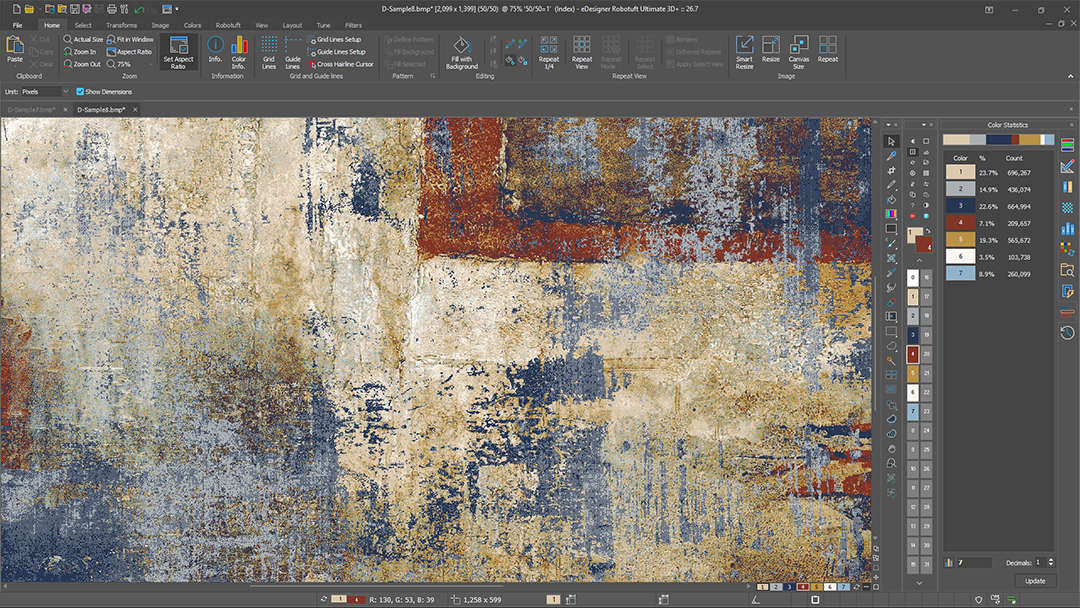The image size is (1080, 608).
Task: Select color 4 red swatch in Color Statistics
Action: (x=960, y=222)
